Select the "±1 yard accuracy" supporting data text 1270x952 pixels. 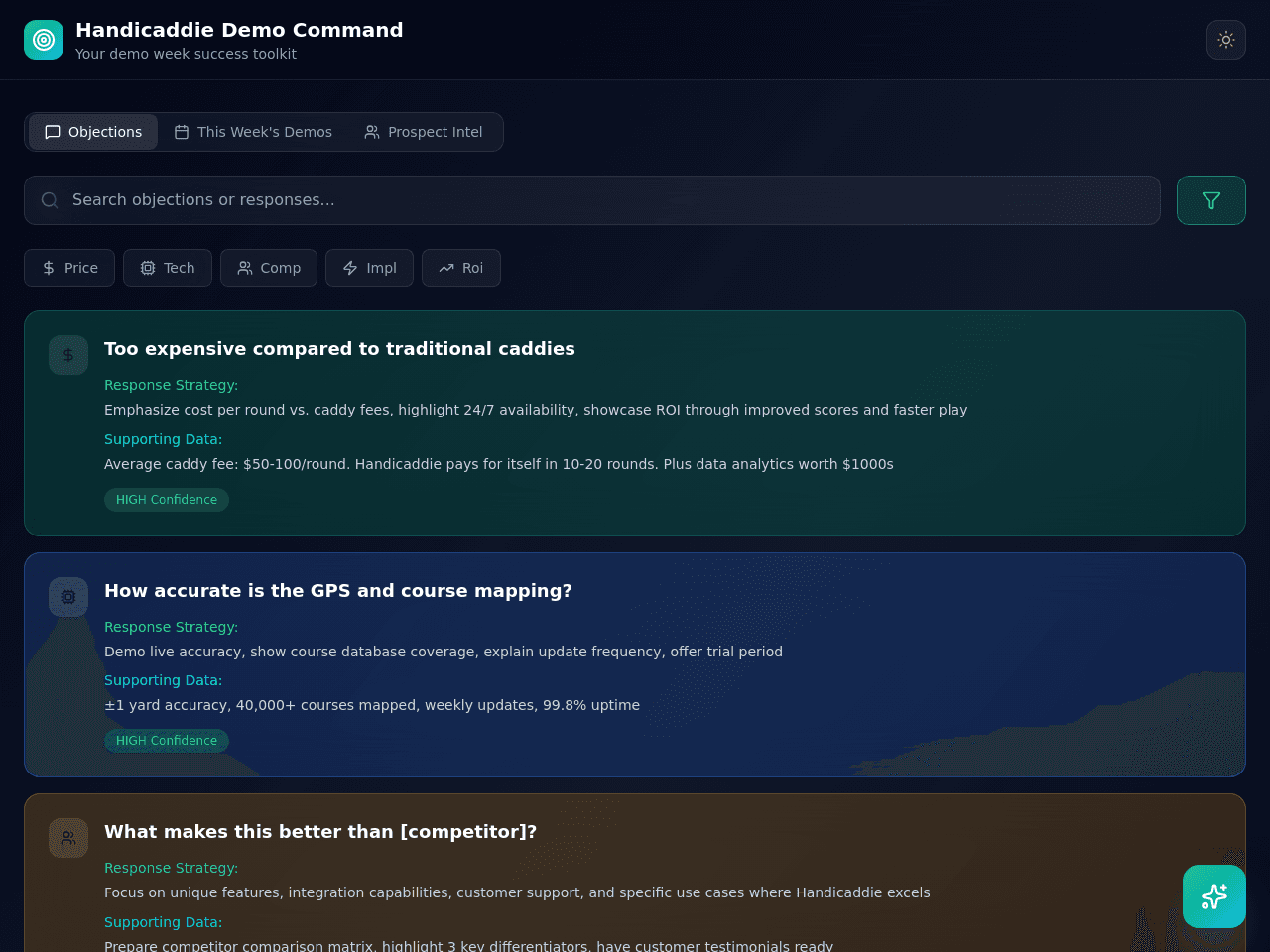(x=372, y=705)
